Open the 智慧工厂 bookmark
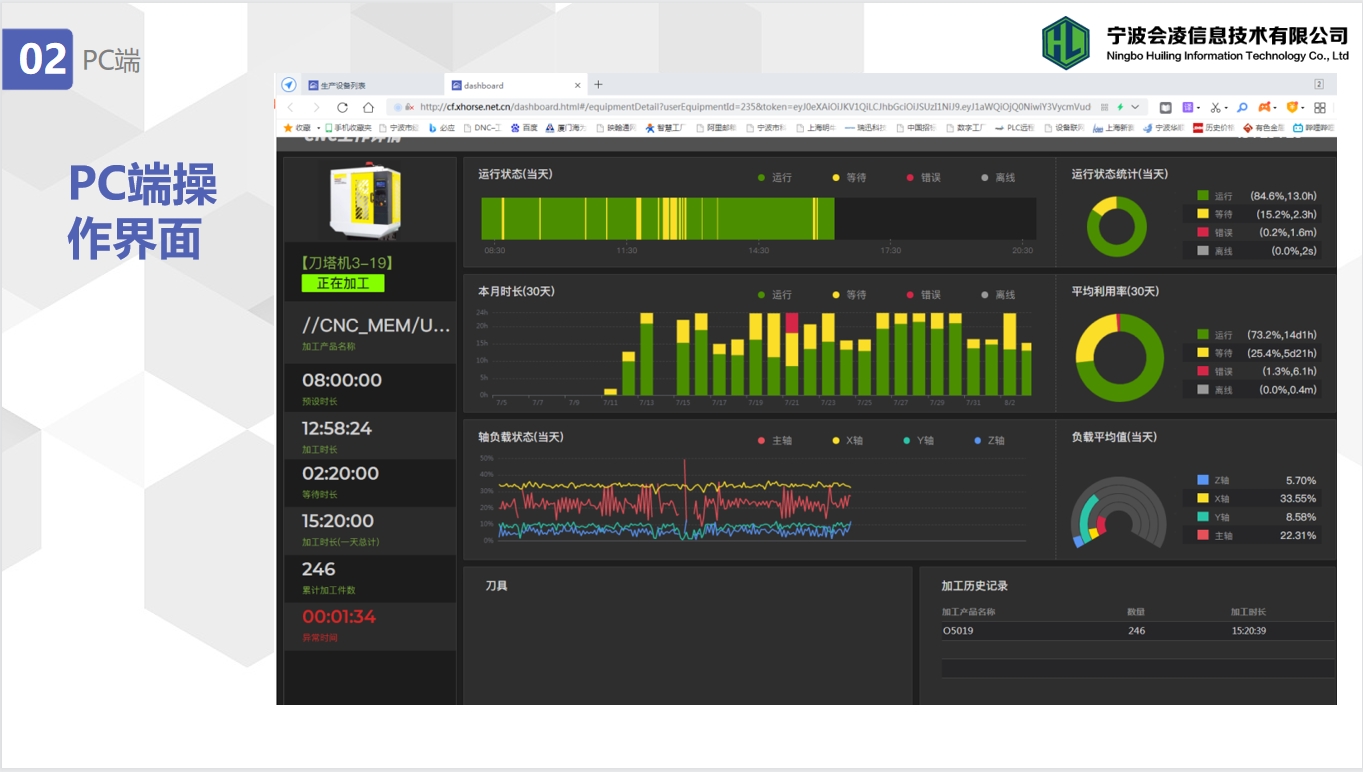1363x772 pixels. [665, 128]
